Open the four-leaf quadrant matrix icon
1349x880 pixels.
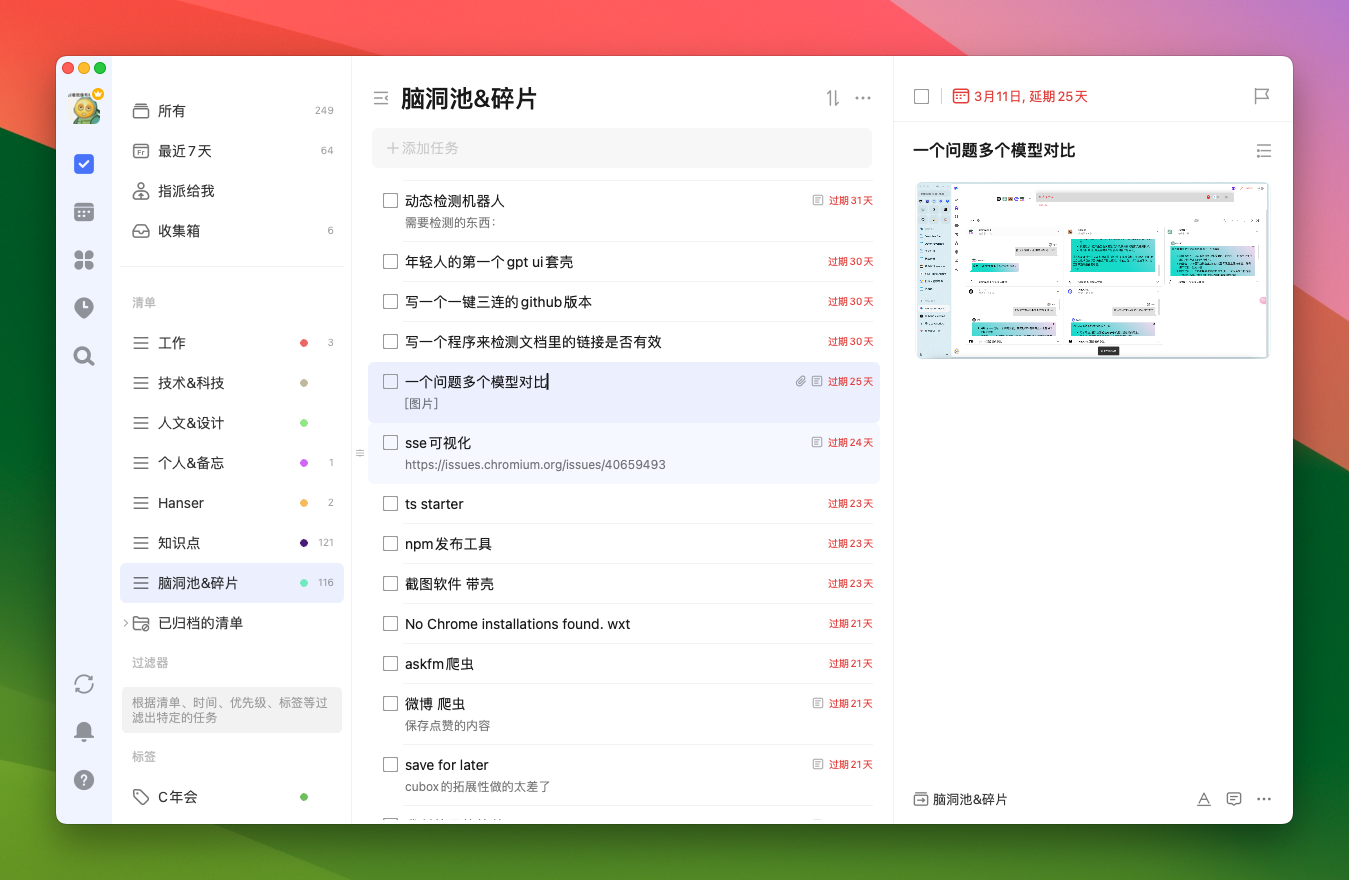pyautogui.click(x=84, y=260)
